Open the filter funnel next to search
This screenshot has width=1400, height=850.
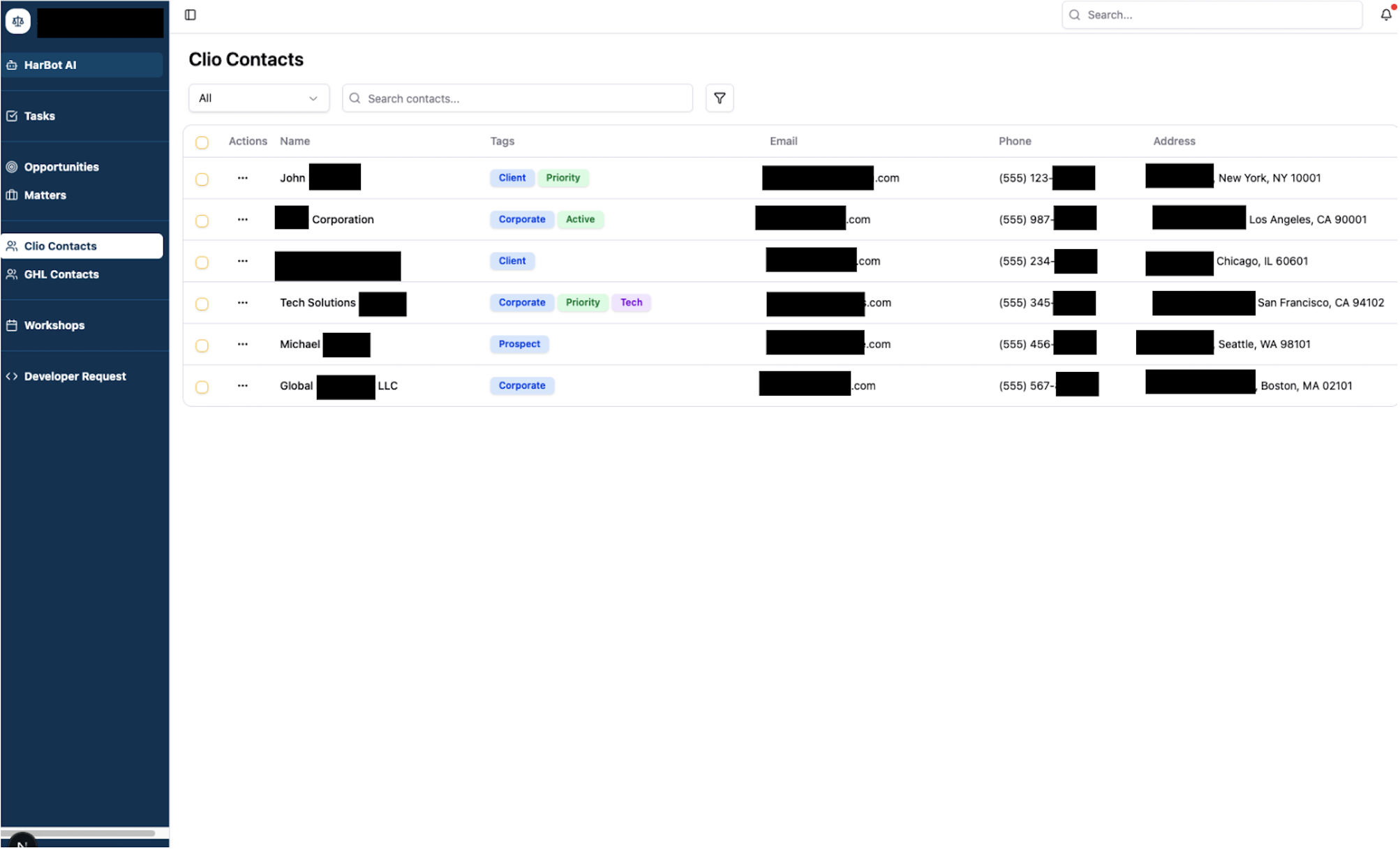[x=720, y=98]
